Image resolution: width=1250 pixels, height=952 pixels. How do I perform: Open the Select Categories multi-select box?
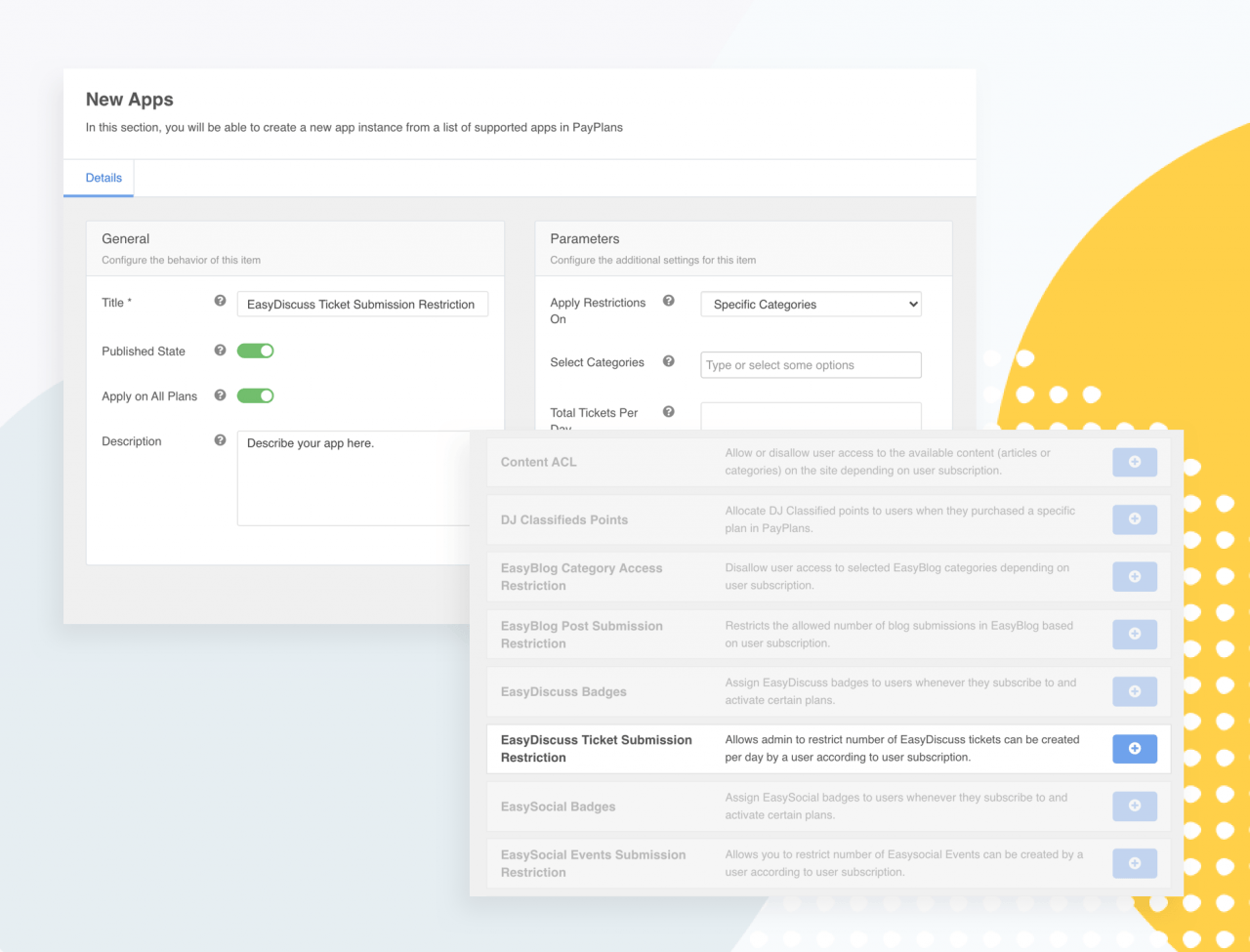coord(811,364)
